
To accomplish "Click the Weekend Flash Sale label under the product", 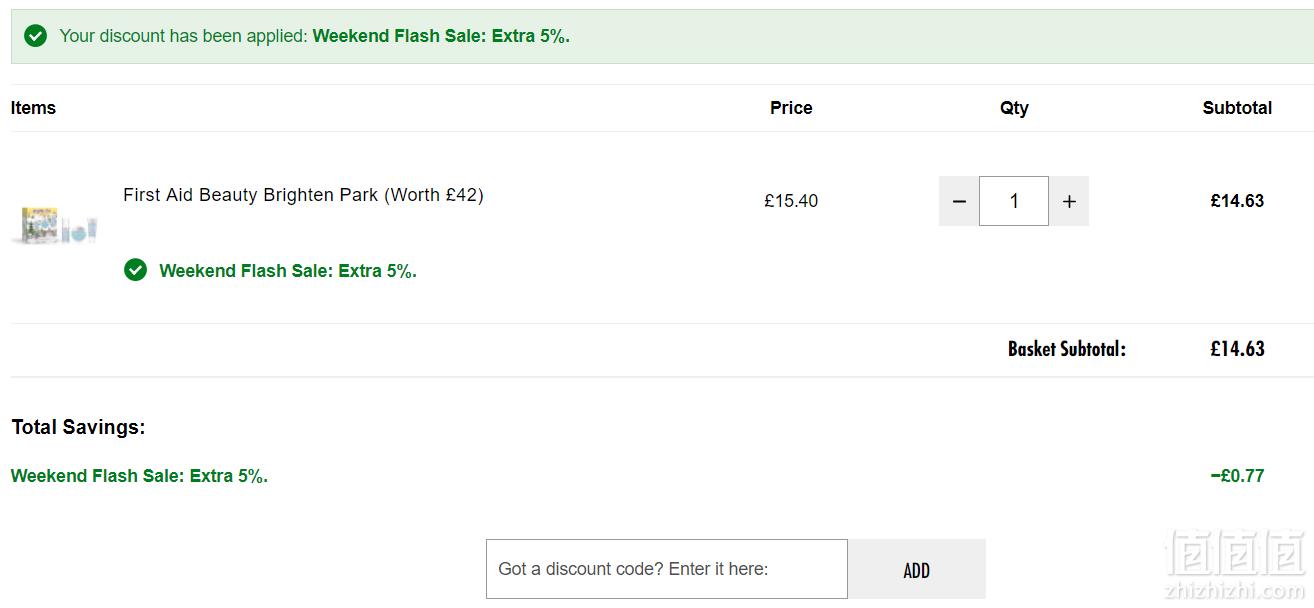I will 288,271.
